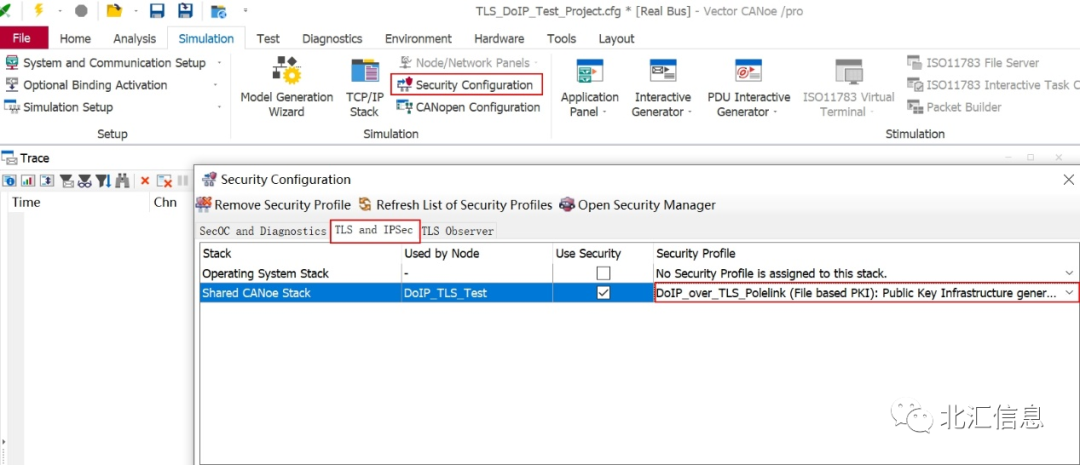Select the TLS and IPSec tab
The height and width of the screenshot is (465, 1080).
(x=374, y=230)
